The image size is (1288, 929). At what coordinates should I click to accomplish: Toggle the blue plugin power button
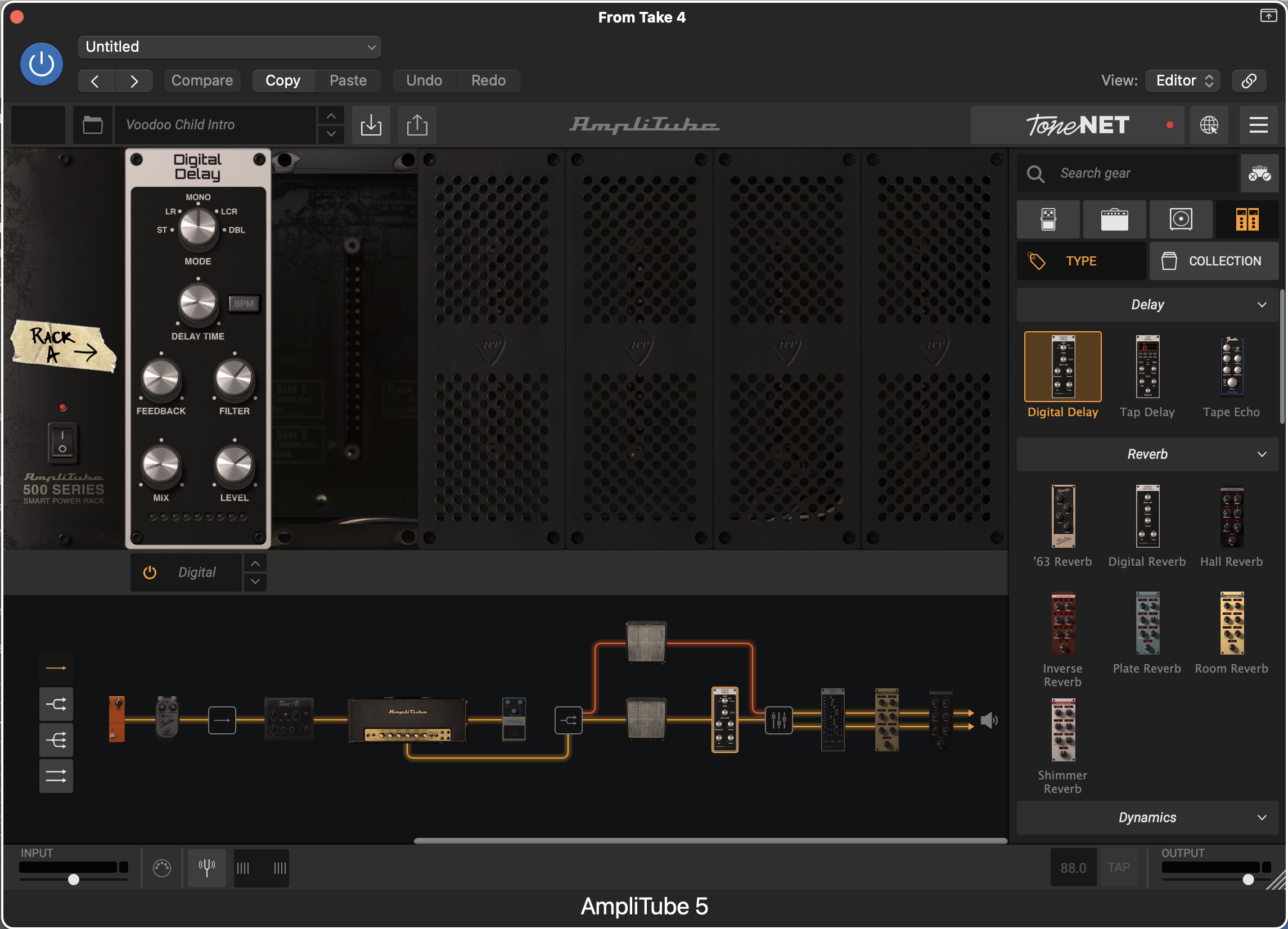point(42,64)
